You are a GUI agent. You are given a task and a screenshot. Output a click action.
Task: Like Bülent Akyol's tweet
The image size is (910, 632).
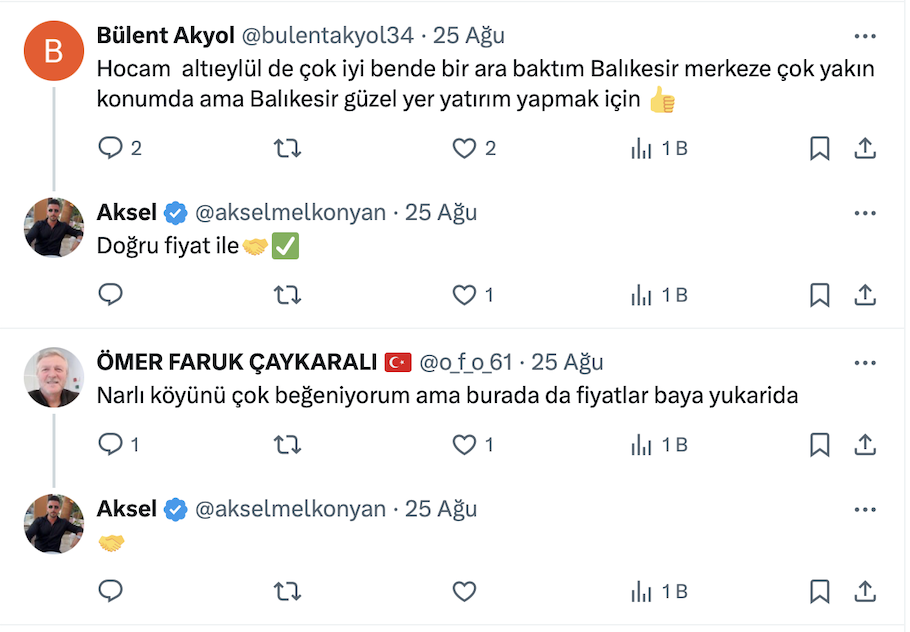point(464,148)
